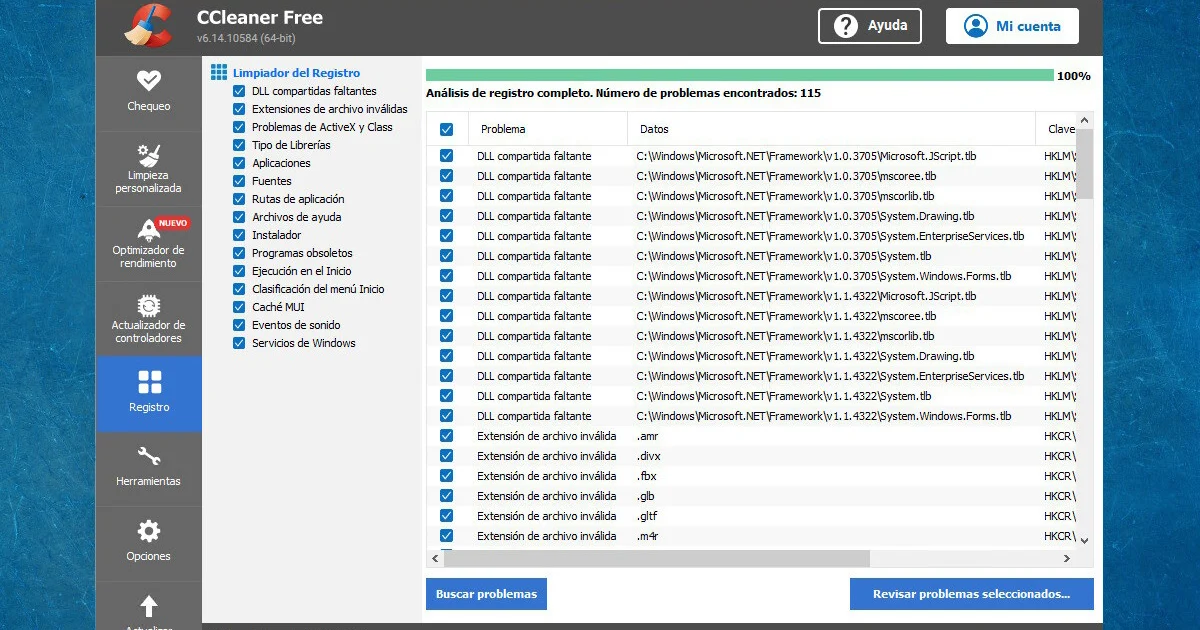Click the vertical scrollbar thumb of results
Viewport: 1200px width, 630px height.
(1085, 162)
